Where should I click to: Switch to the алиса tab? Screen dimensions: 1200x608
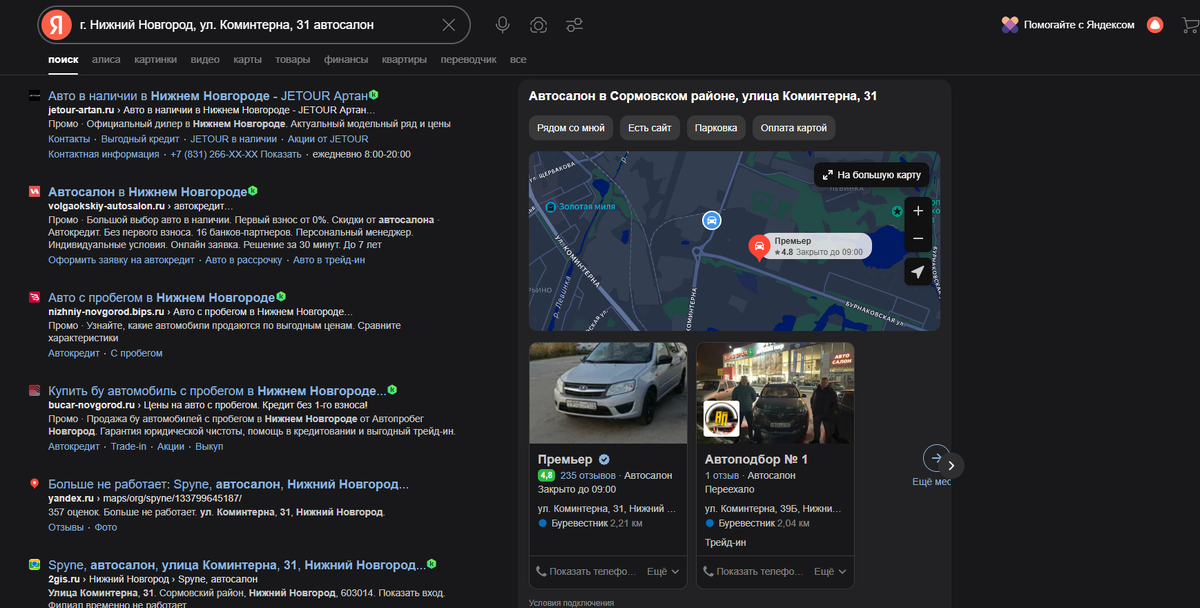pyautogui.click(x=106, y=60)
